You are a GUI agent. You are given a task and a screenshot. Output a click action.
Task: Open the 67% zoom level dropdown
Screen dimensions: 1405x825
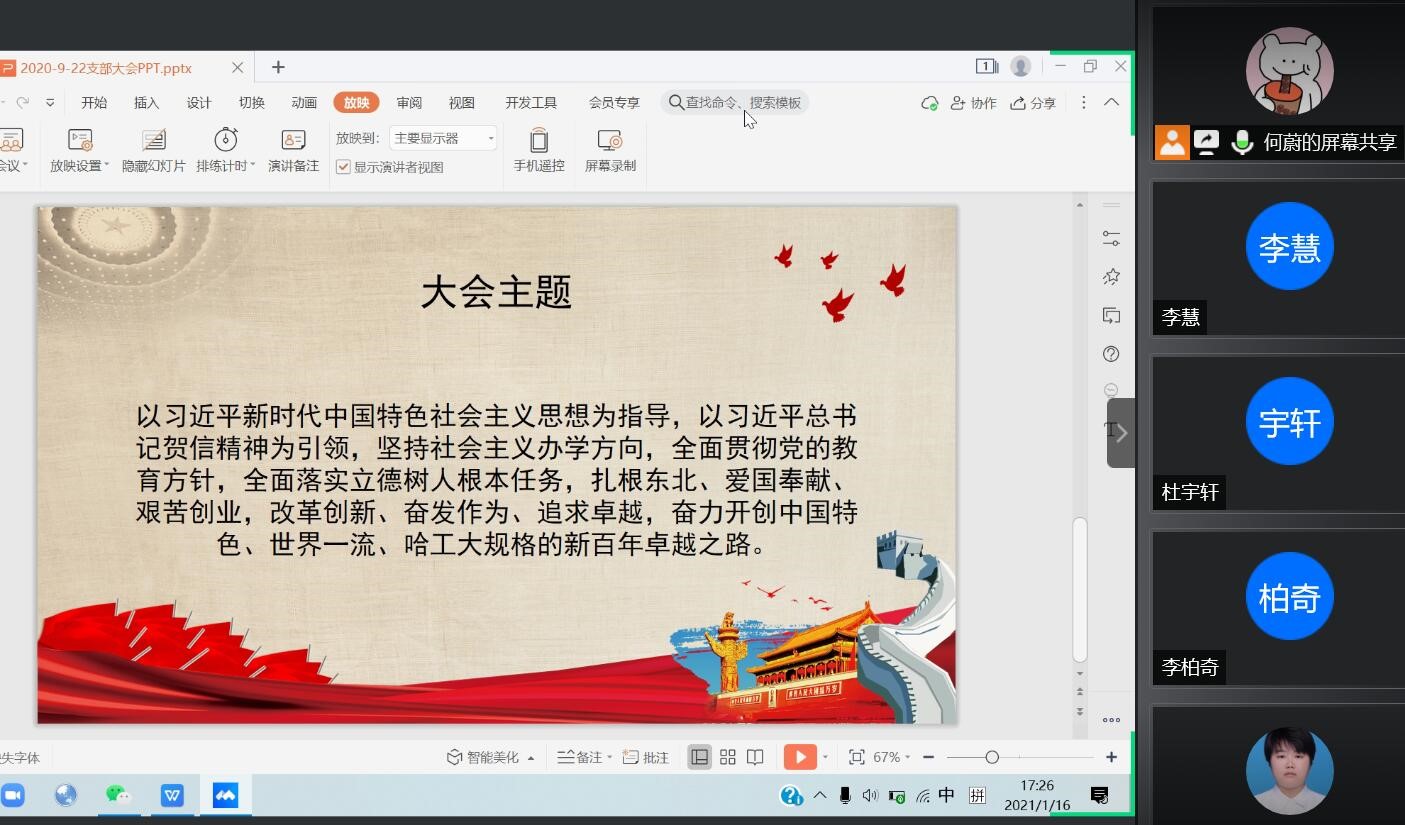[x=895, y=757]
